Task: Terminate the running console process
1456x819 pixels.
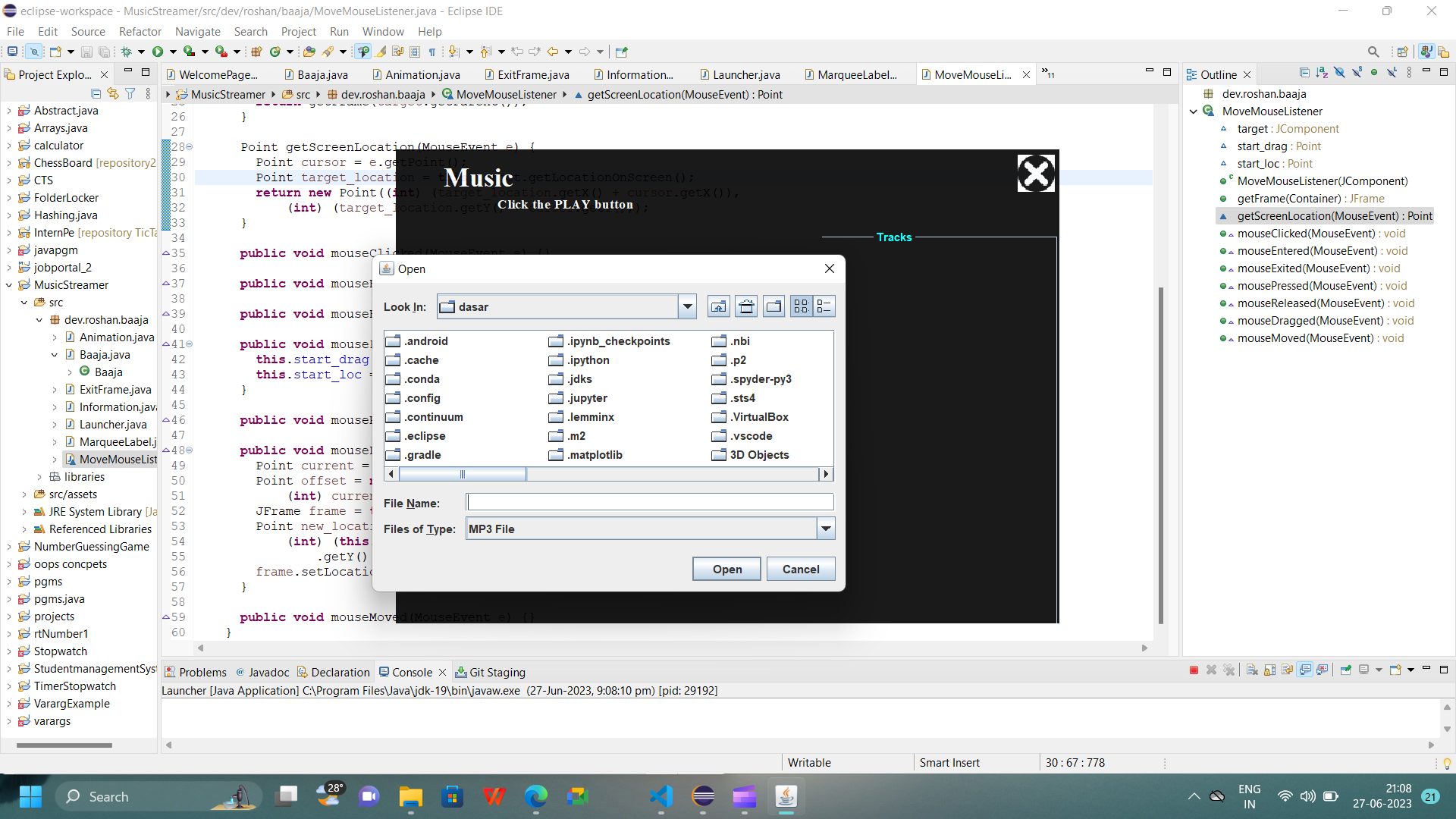Action: tap(1194, 670)
